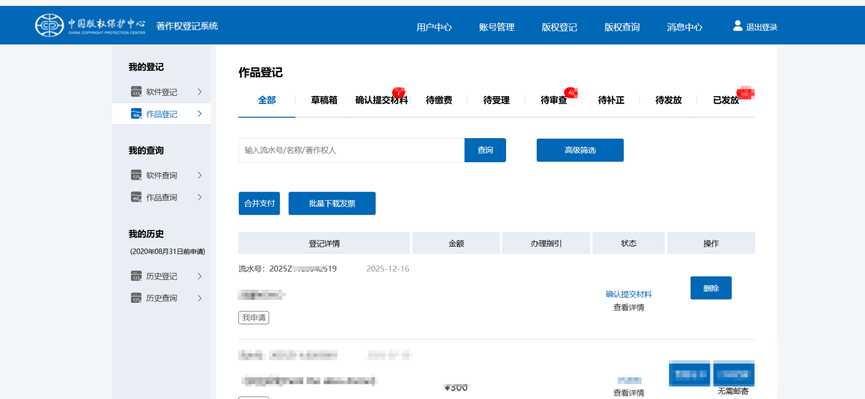Click the 查询 search button

[x=485, y=150]
